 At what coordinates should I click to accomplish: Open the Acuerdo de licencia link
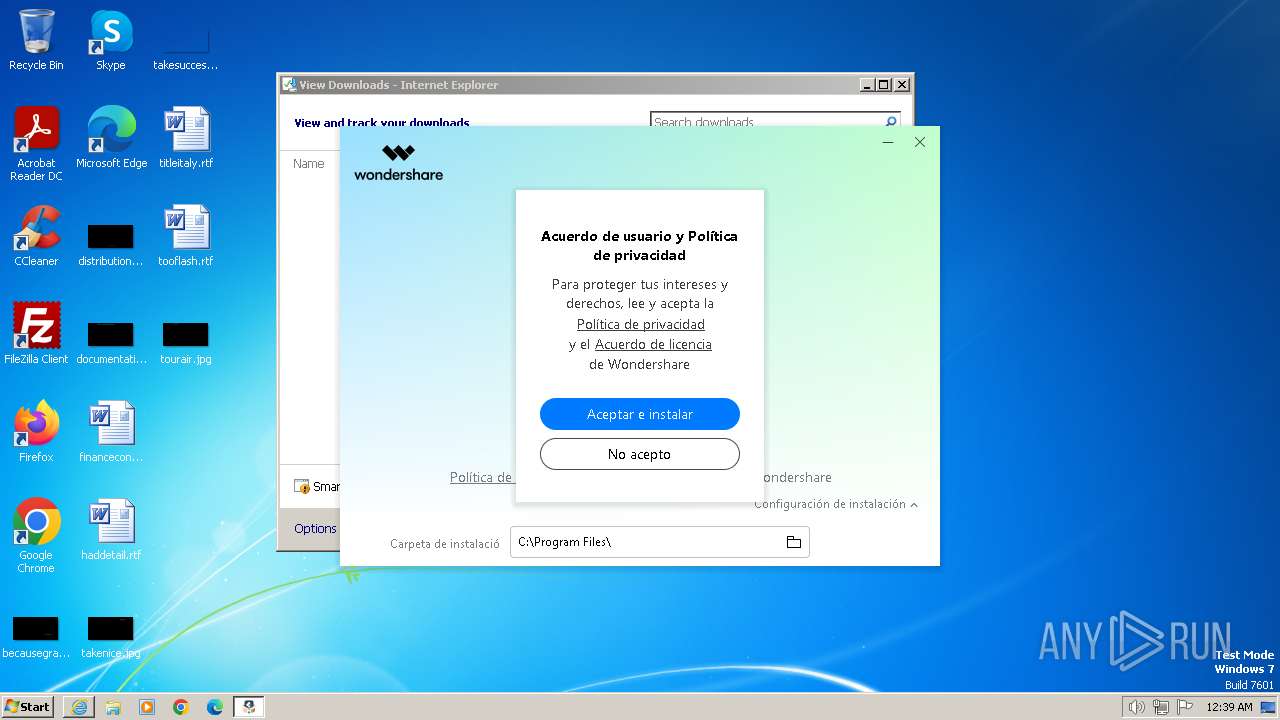pyautogui.click(x=653, y=344)
